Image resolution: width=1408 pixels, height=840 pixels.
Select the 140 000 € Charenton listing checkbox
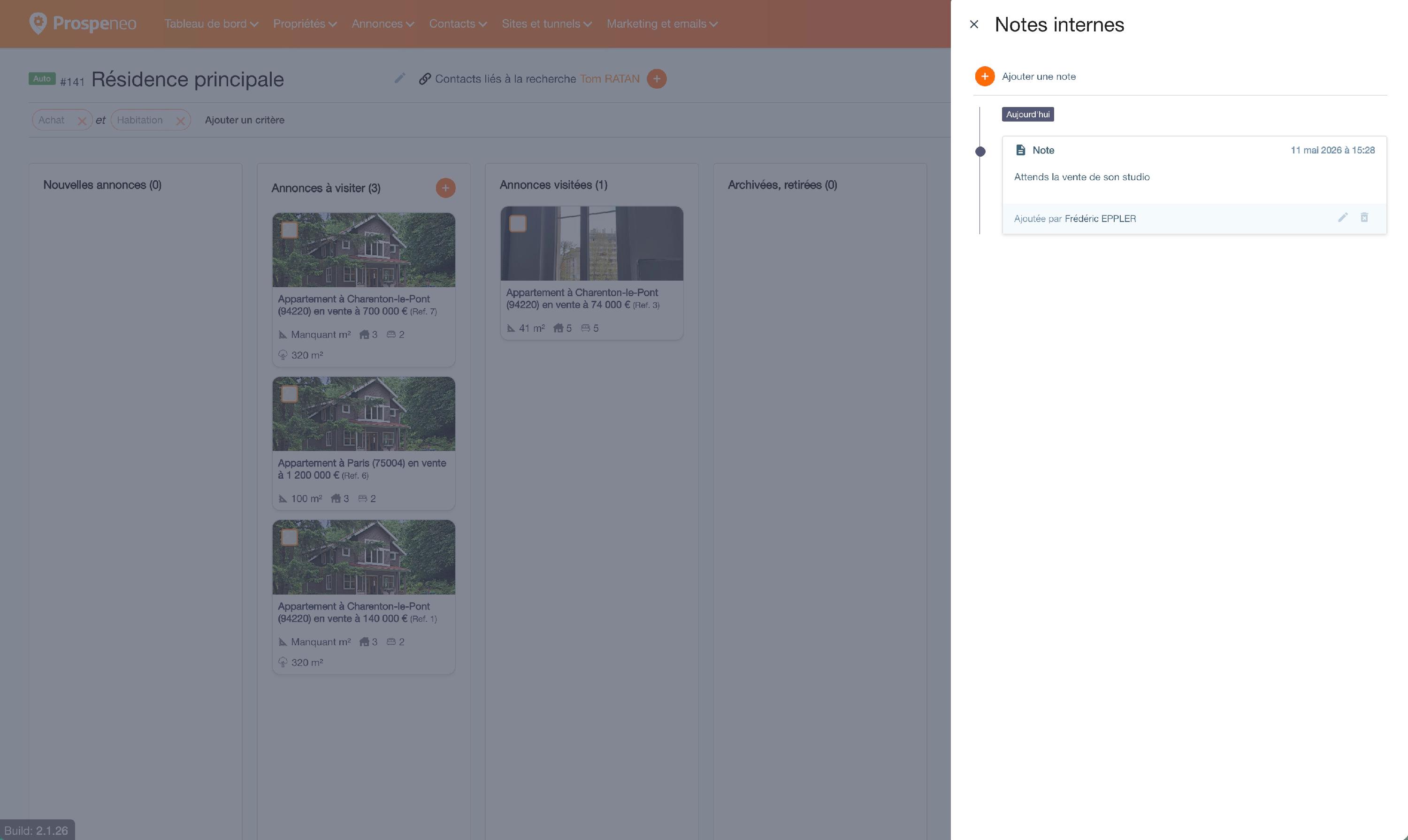click(x=289, y=537)
